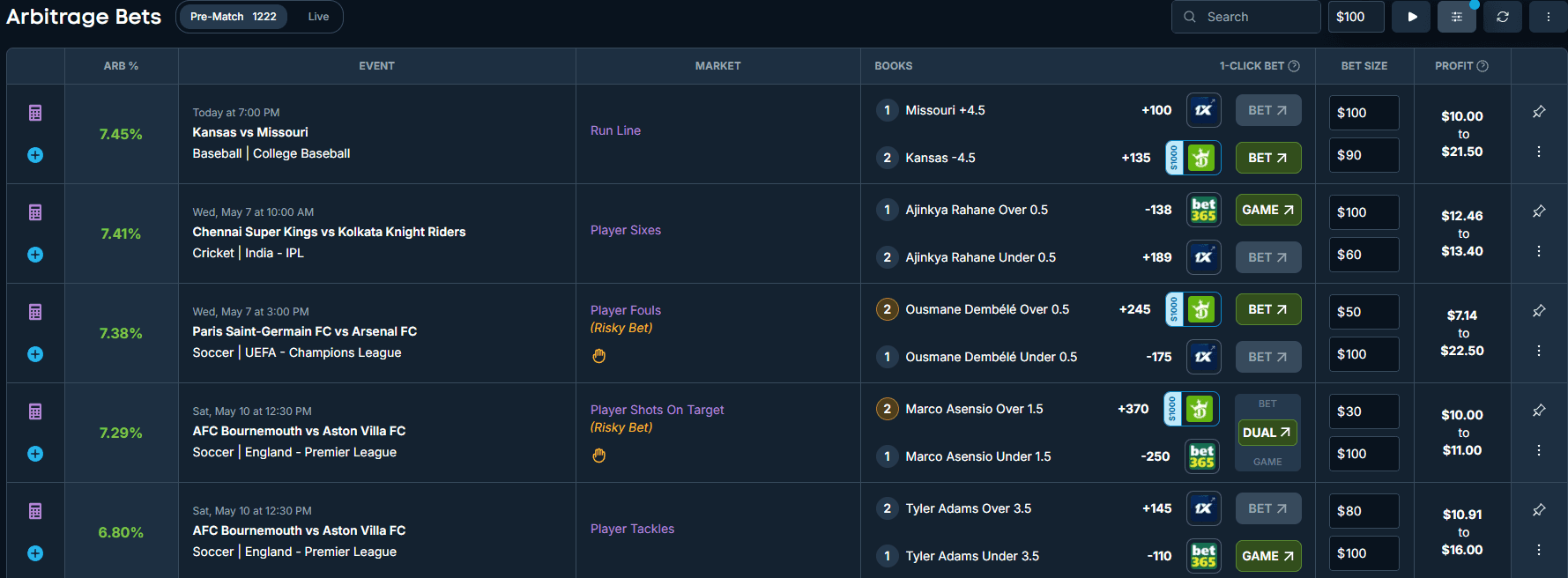This screenshot has height=578, width=1568.
Task: Click green BET button for Ousmane Dembélé Over
Action: 1268,309
